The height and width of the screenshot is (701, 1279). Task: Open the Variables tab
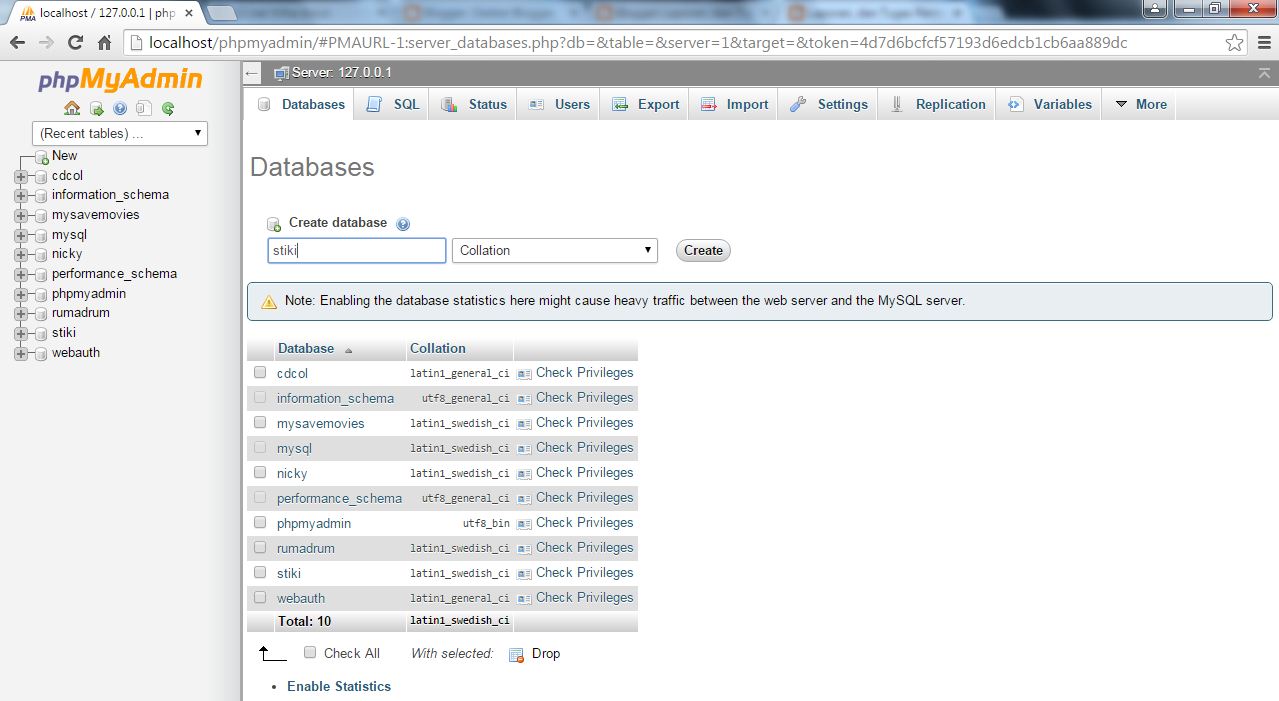click(1049, 104)
